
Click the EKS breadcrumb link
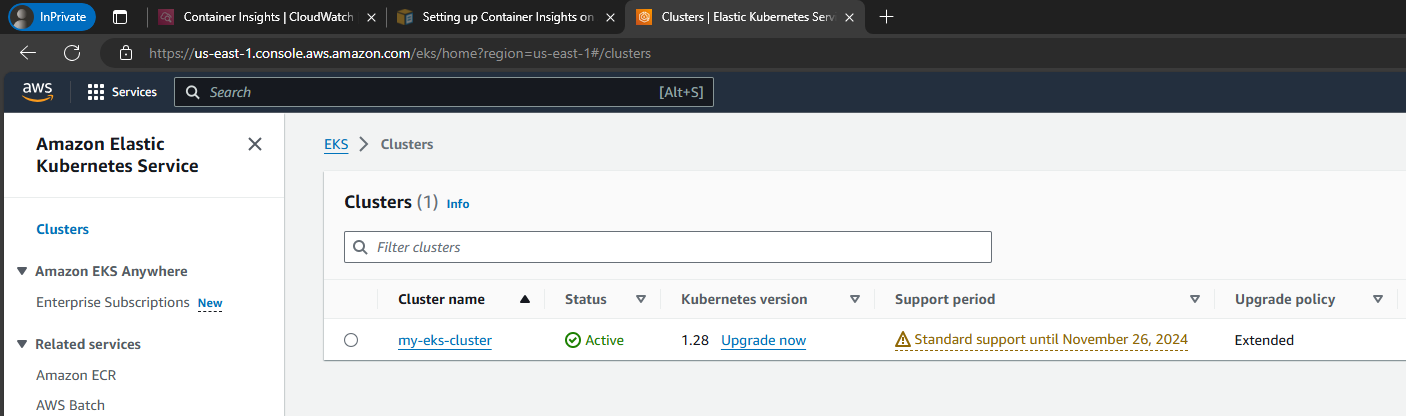pyautogui.click(x=336, y=144)
